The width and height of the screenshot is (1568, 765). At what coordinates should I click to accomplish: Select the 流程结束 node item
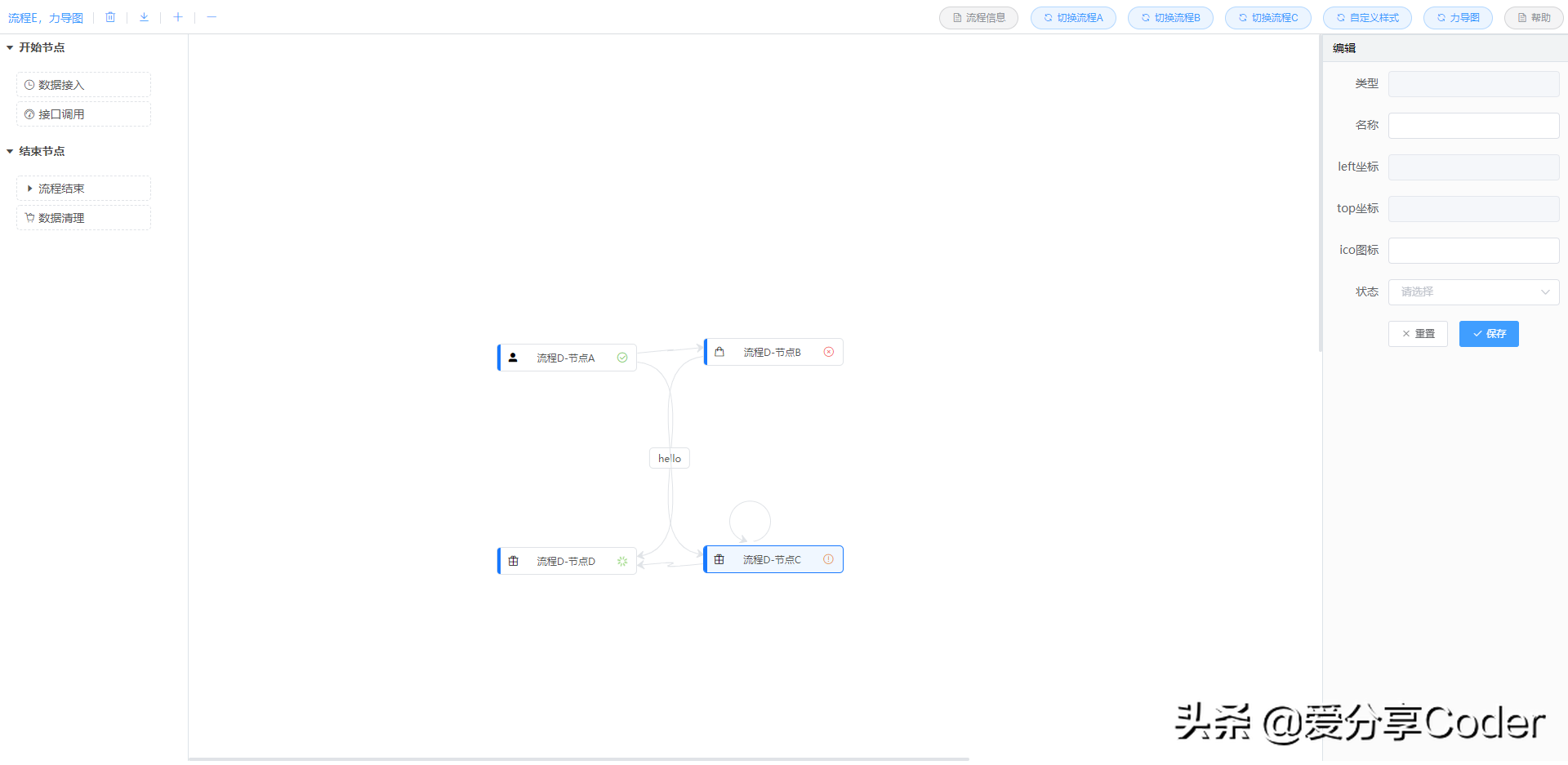coord(83,189)
